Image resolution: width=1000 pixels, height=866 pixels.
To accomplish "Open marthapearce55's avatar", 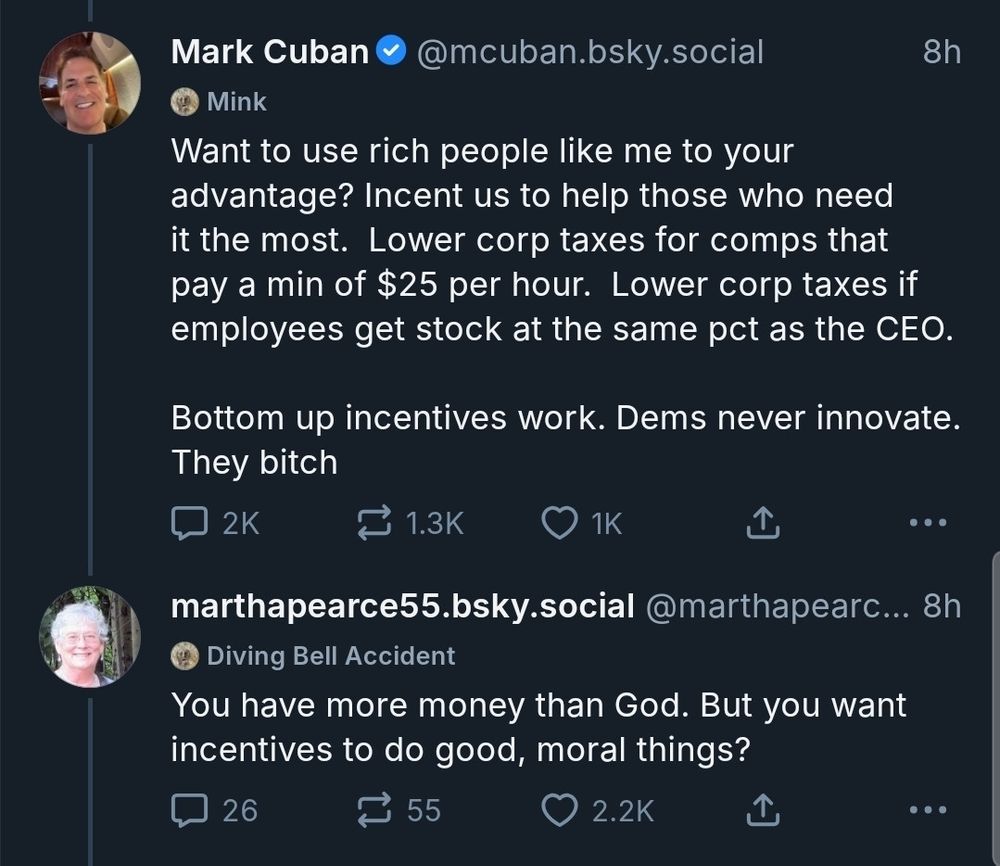I will 90,637.
